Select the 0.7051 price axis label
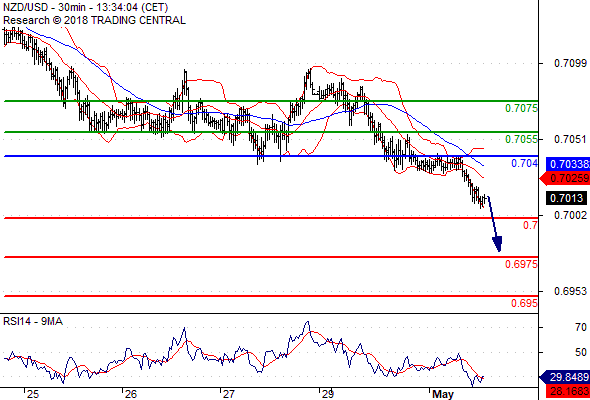This screenshot has height=400, width=590. [x=570, y=139]
